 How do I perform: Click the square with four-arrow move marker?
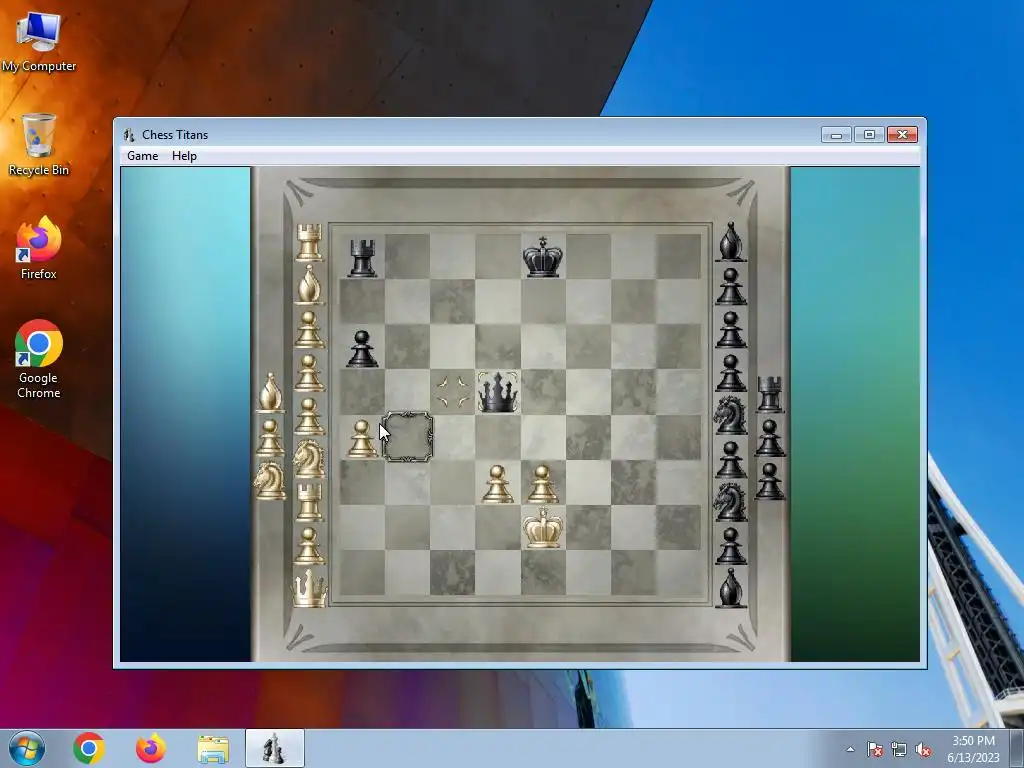(x=453, y=392)
